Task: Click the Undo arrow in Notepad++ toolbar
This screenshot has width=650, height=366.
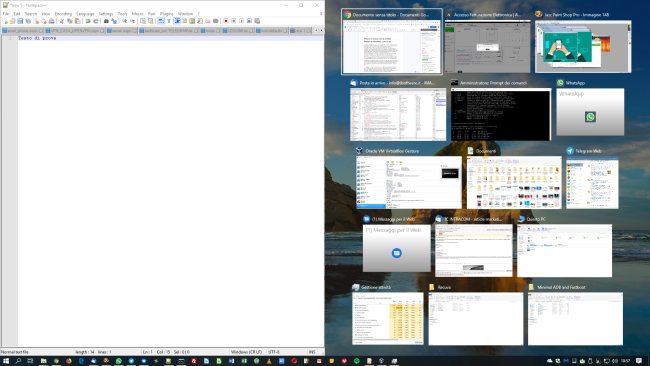Action: click(x=88, y=21)
